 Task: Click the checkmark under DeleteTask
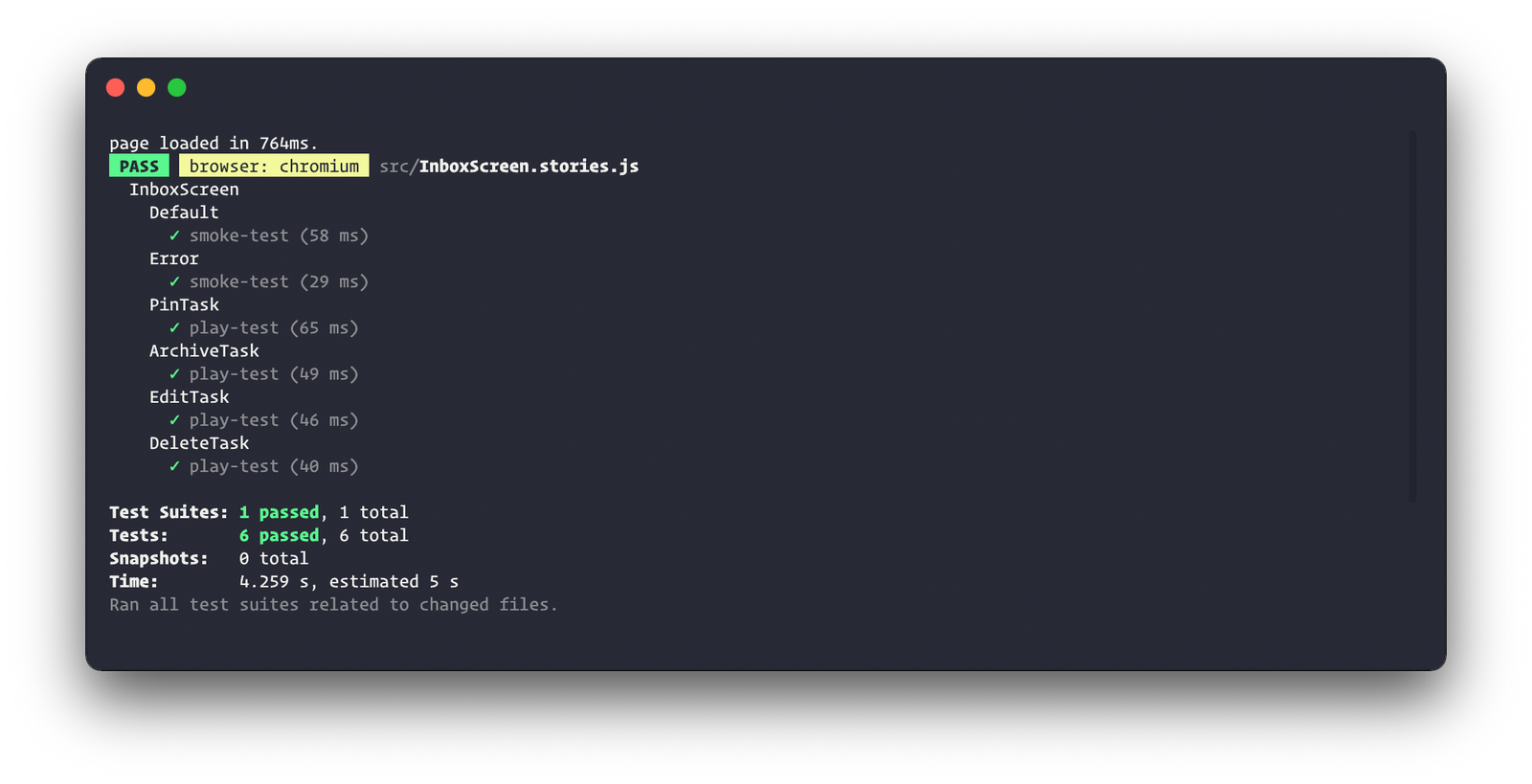click(174, 466)
